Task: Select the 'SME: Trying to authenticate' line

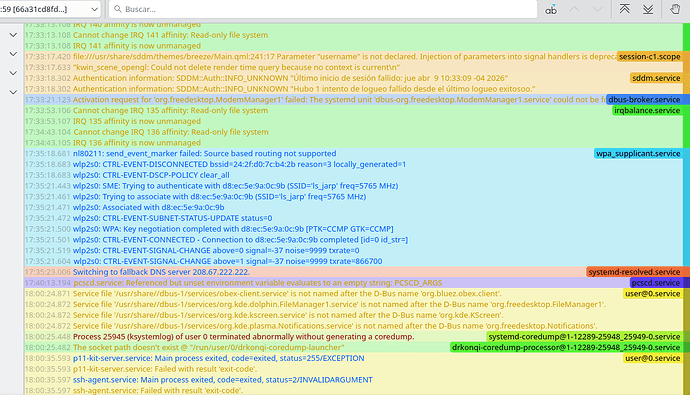Action: click(x=235, y=186)
